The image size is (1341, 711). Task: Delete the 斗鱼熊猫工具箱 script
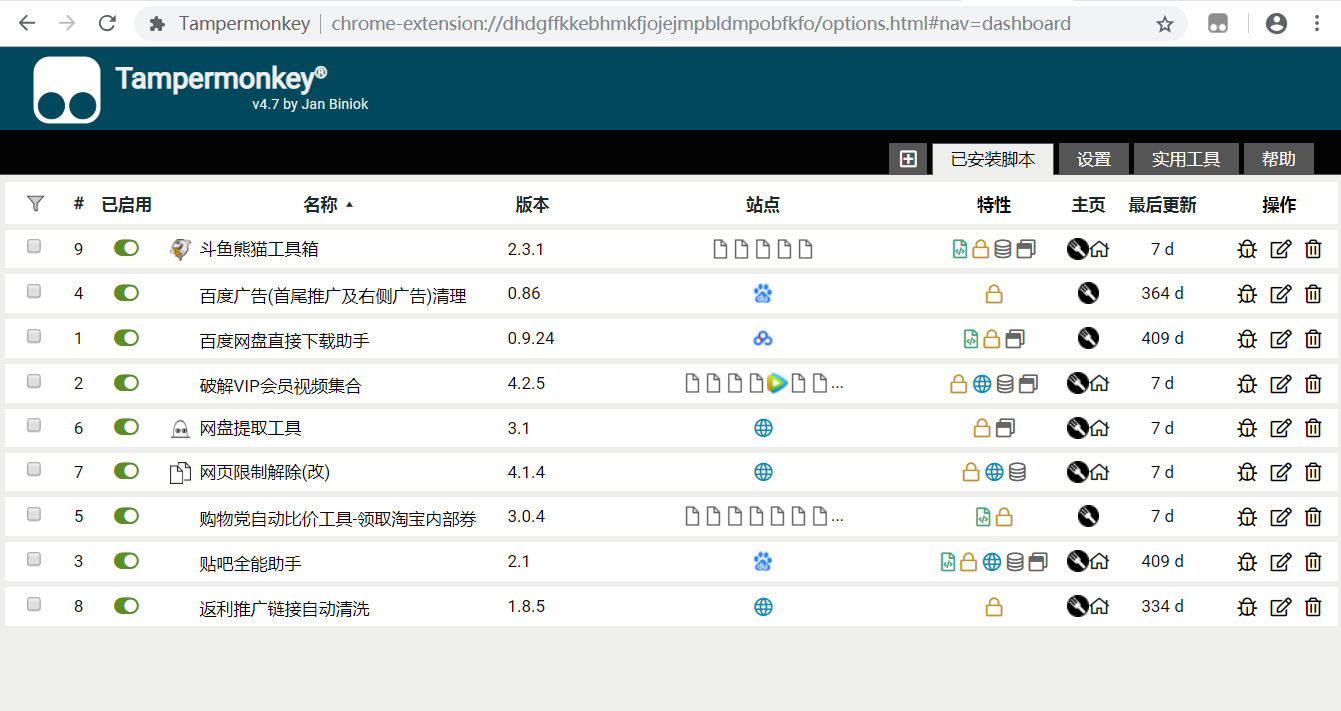1313,249
